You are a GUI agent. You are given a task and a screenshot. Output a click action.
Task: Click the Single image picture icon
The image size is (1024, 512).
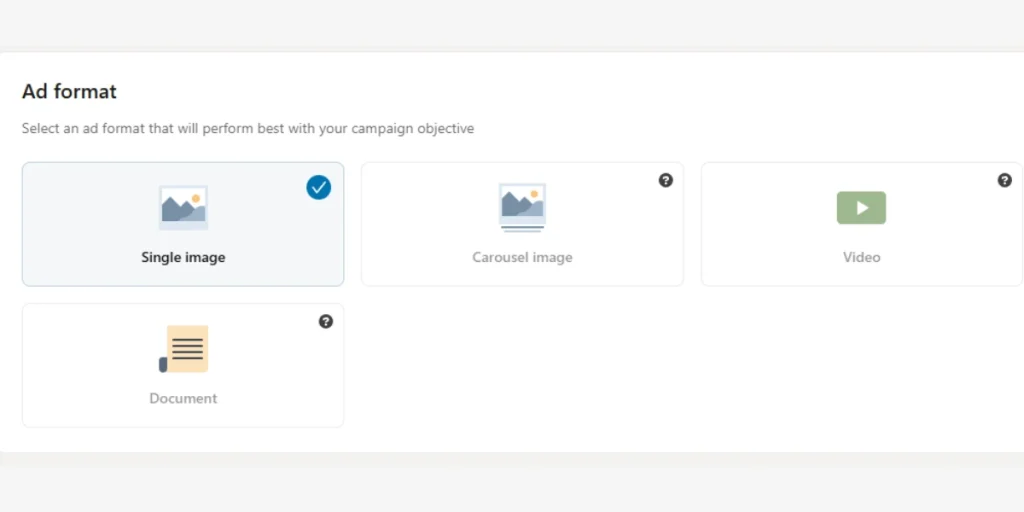184,208
